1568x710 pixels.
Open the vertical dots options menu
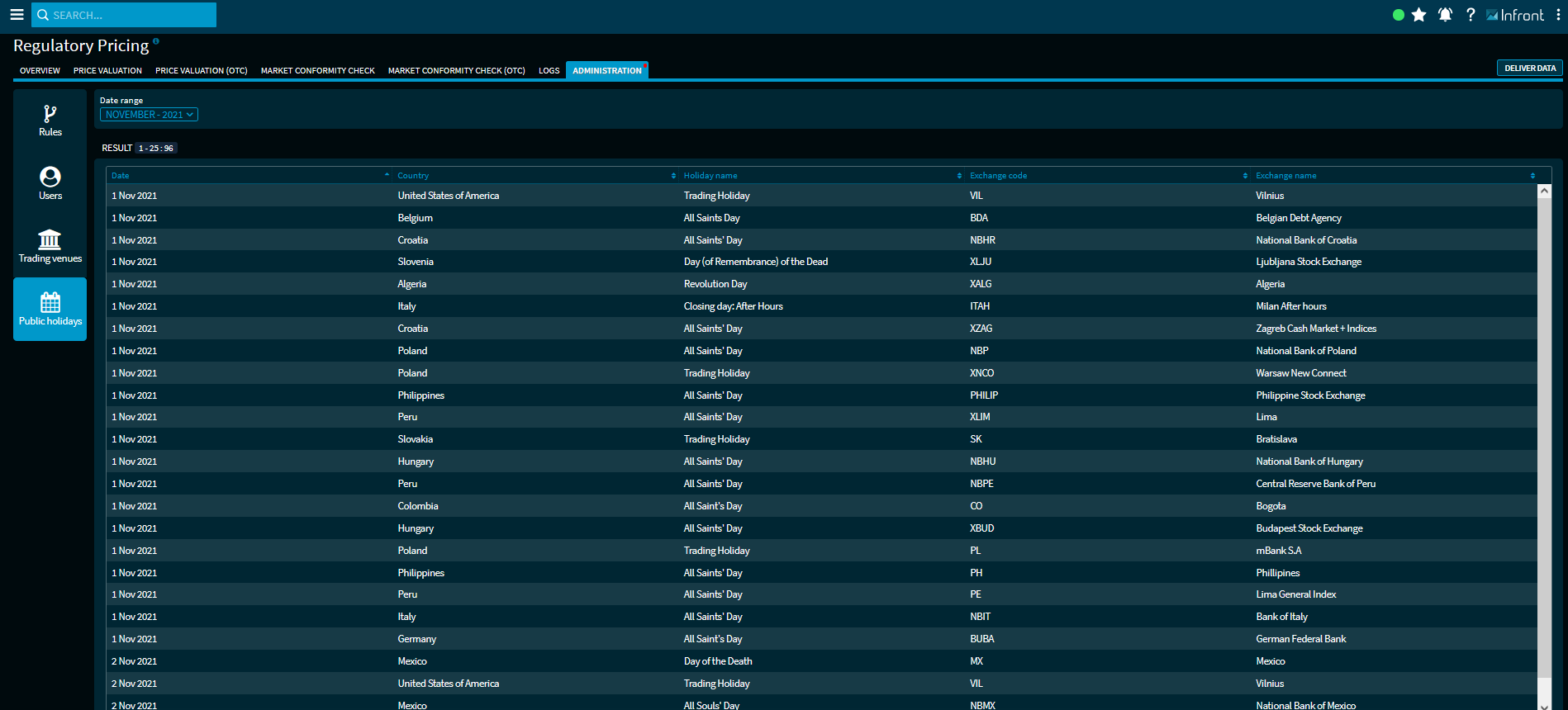pyautogui.click(x=1558, y=15)
